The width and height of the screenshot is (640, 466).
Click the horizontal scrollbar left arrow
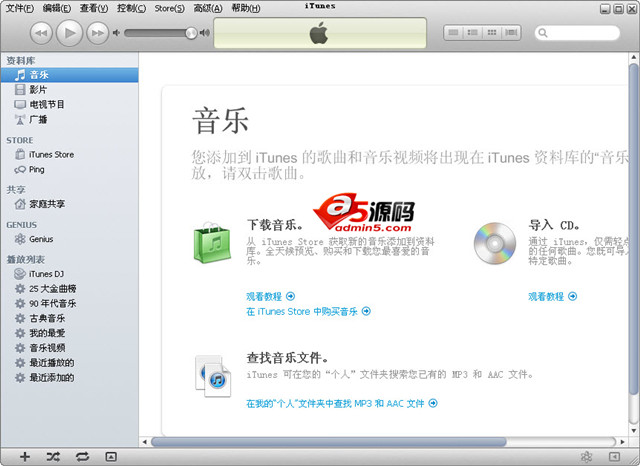144,442
